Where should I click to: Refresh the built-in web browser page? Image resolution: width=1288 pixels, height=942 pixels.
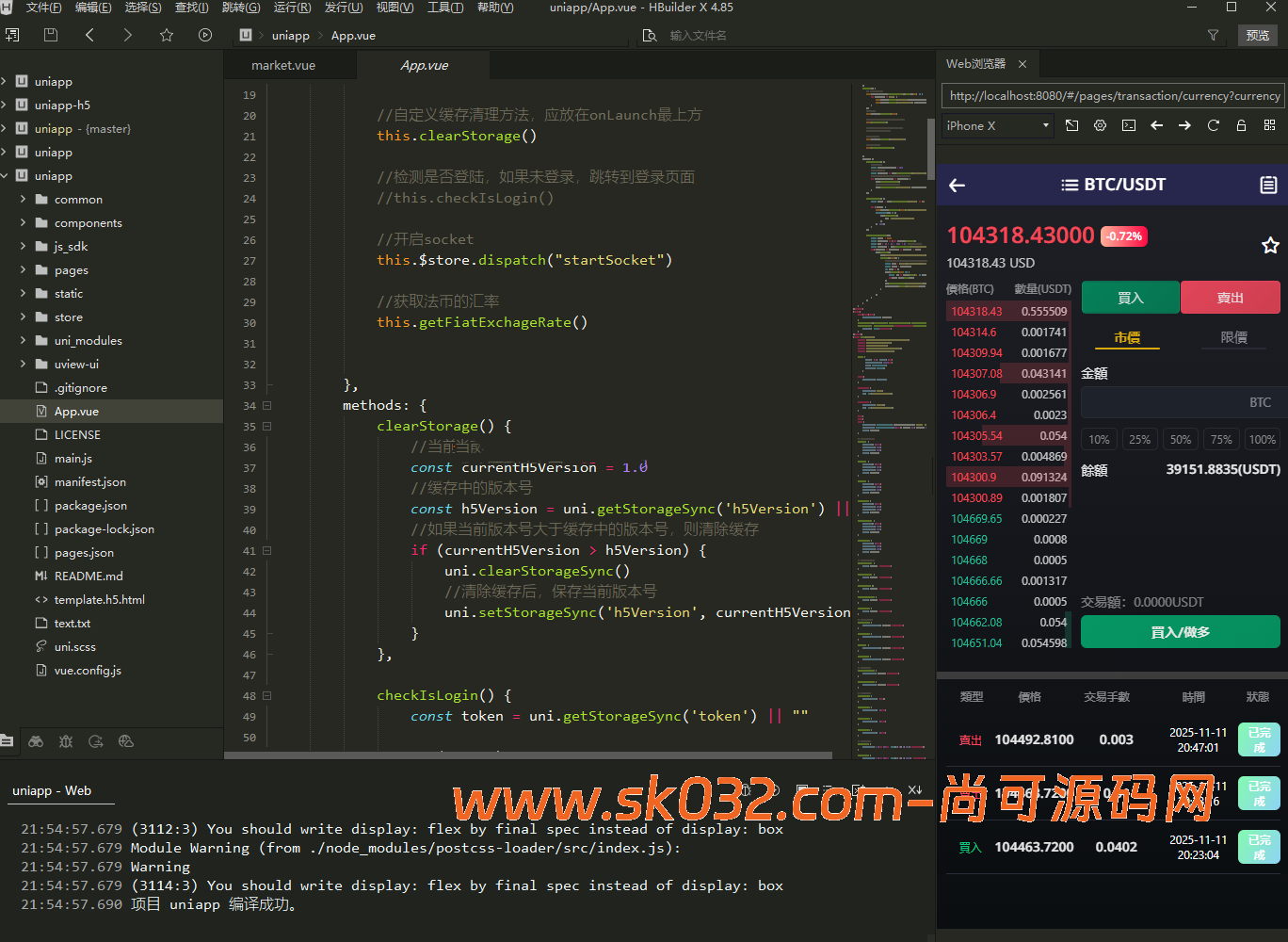[x=1213, y=125]
